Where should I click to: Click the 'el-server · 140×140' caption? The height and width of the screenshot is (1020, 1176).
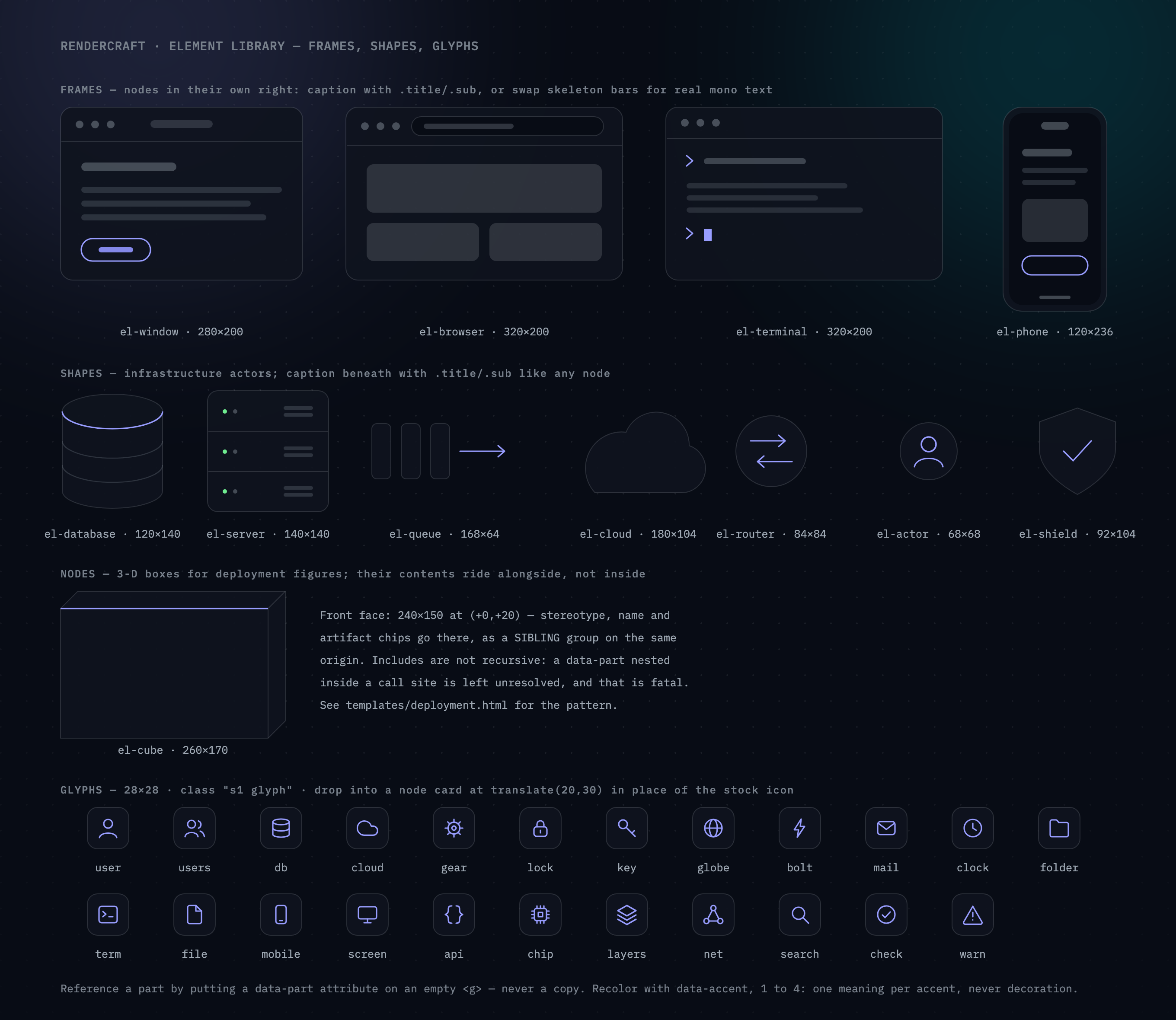[x=268, y=534]
